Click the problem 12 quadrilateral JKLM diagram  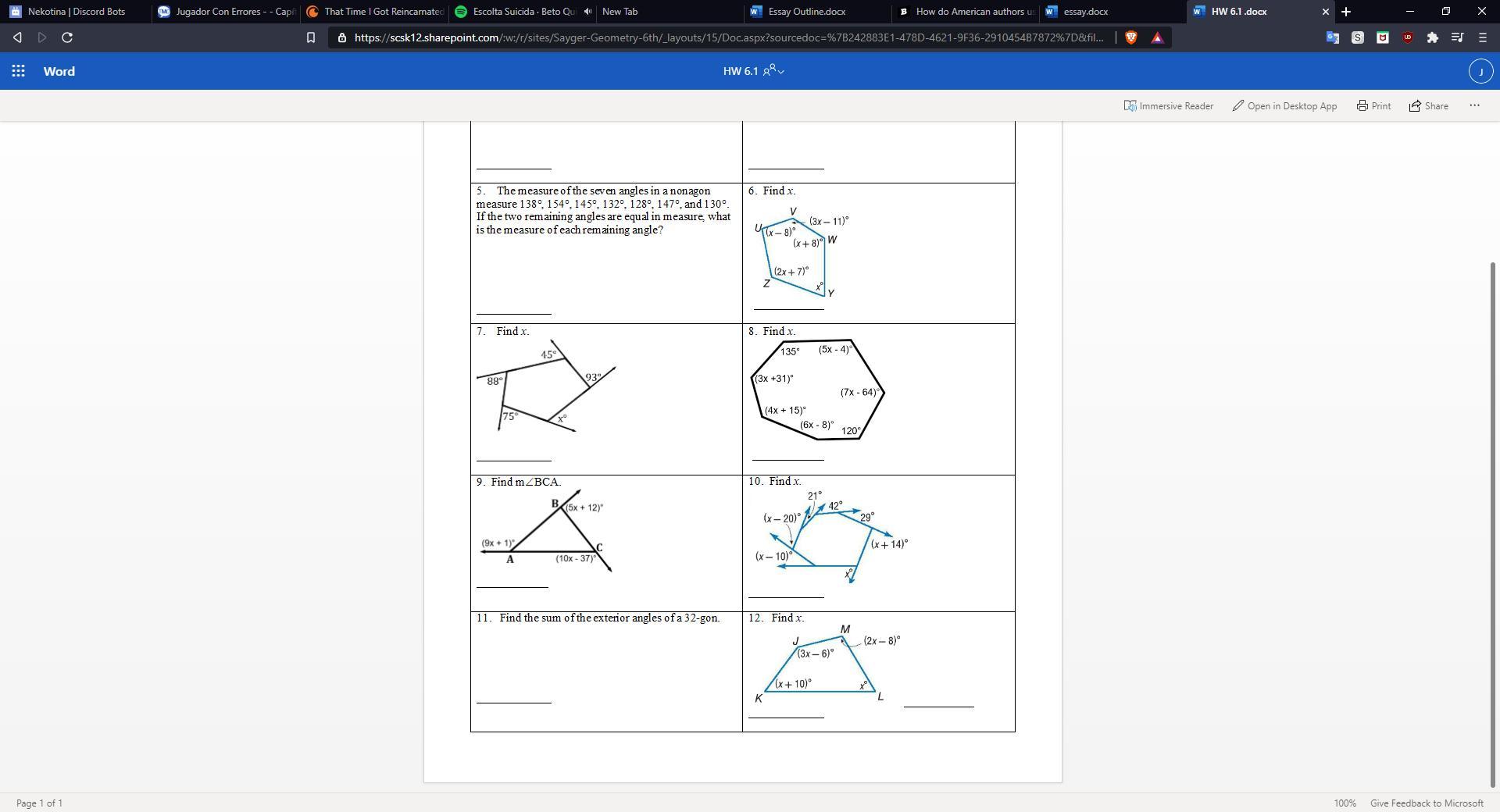click(827, 664)
